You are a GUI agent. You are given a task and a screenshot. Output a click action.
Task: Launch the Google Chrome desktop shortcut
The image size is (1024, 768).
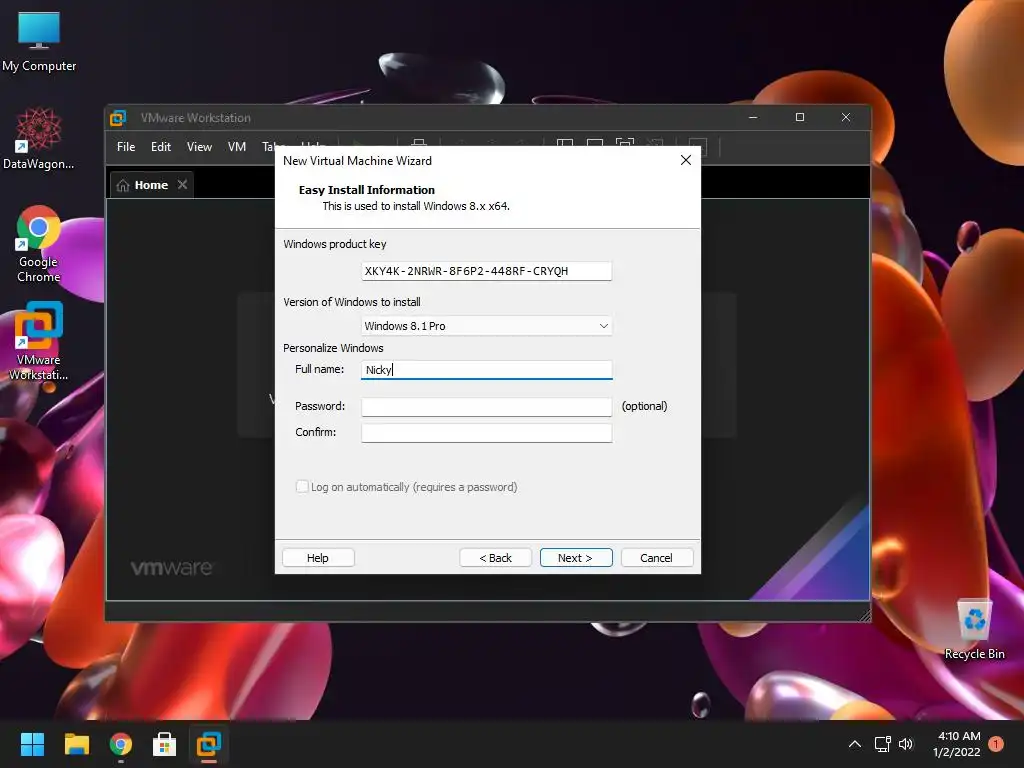pyautogui.click(x=39, y=244)
